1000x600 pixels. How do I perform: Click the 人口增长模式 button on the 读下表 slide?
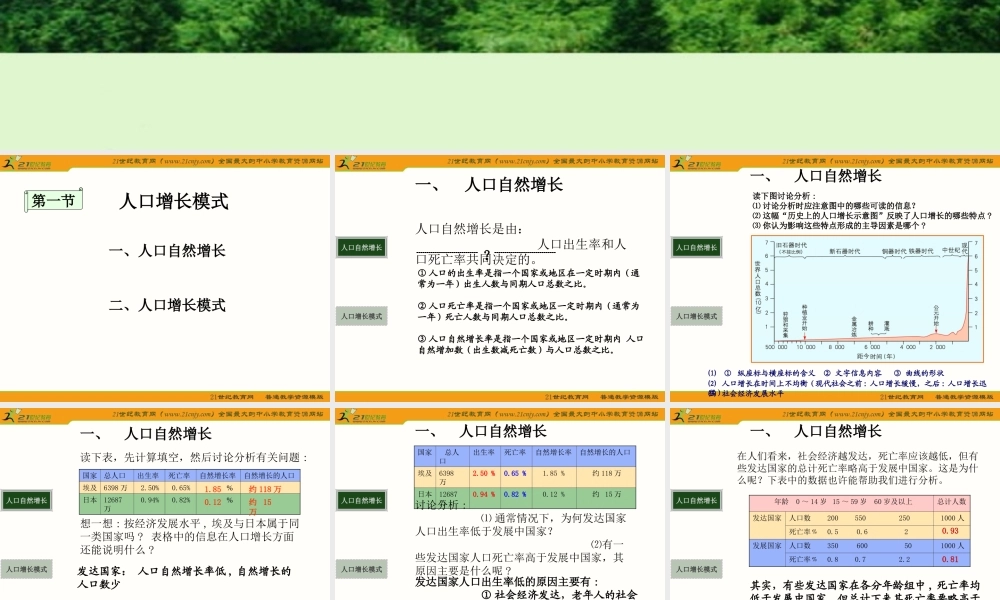(27, 569)
